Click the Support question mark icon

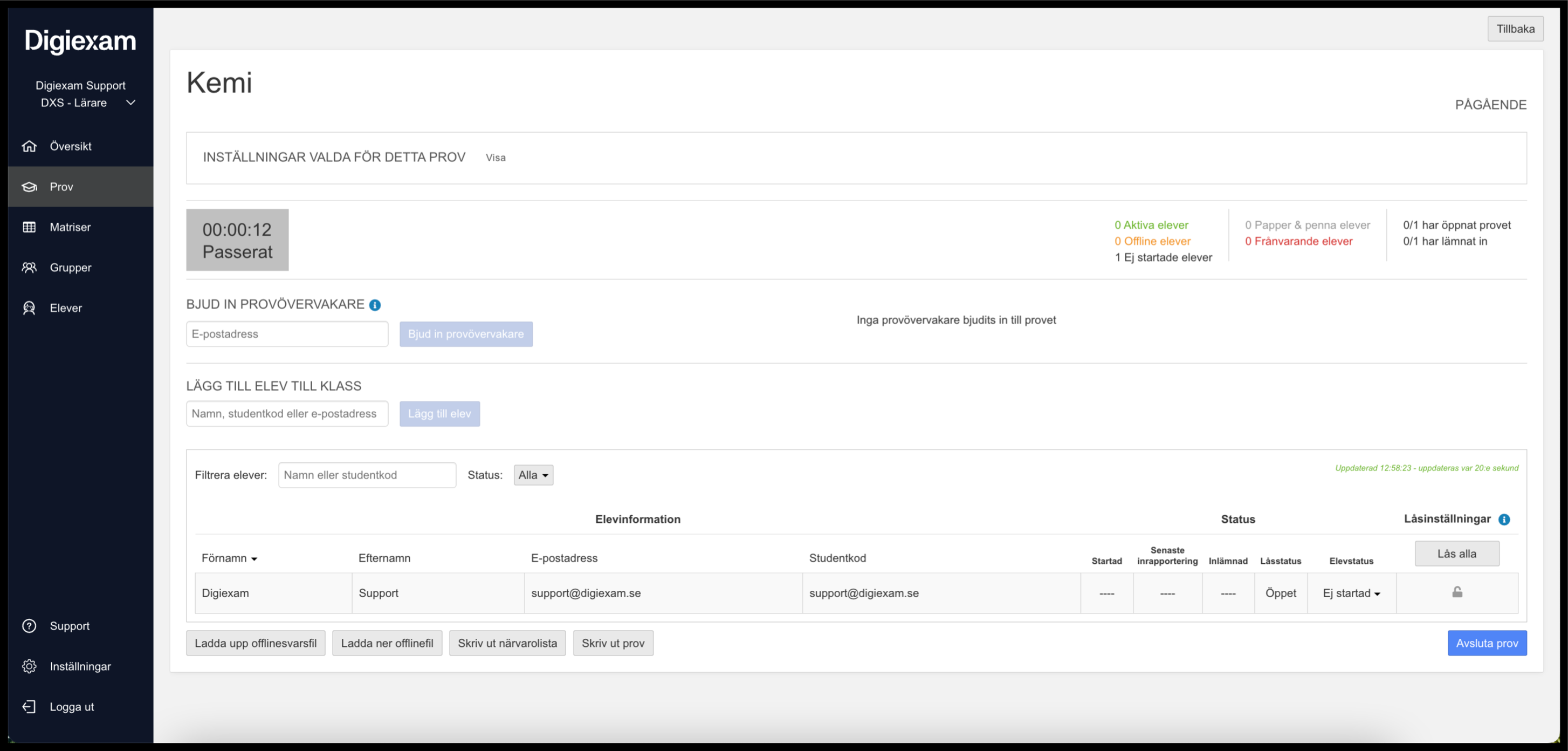[x=29, y=626]
